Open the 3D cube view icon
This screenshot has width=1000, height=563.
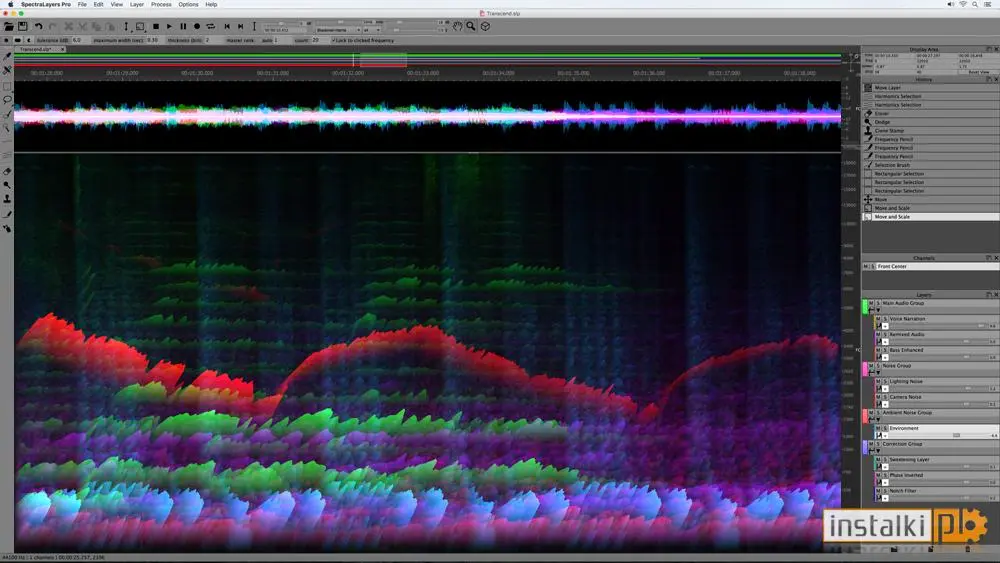click(x=485, y=26)
